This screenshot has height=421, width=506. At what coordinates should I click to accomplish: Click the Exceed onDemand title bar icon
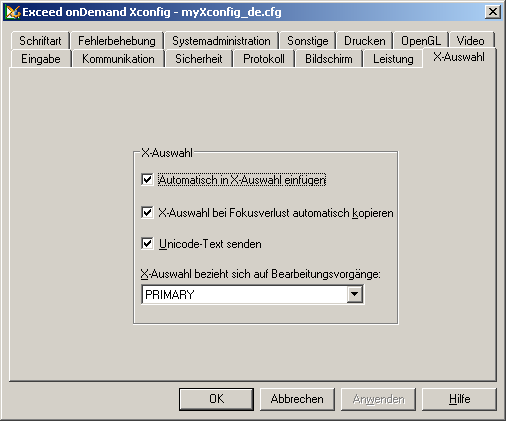point(13,12)
